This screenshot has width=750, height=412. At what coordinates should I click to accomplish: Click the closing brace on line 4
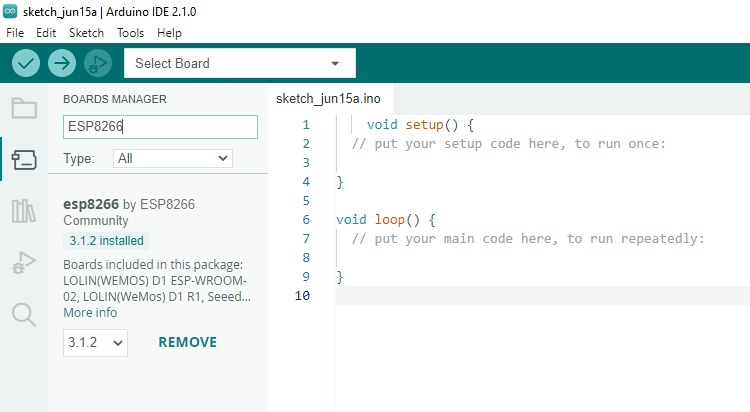[340, 182]
